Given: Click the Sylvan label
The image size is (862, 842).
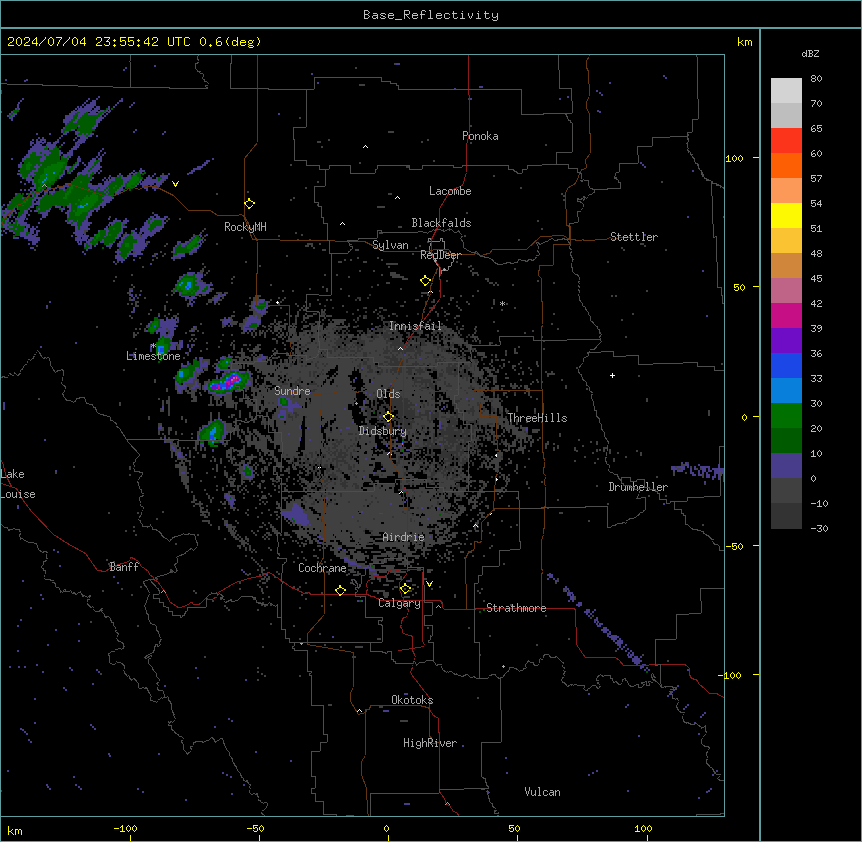Looking at the screenshot, I should 390,245.
